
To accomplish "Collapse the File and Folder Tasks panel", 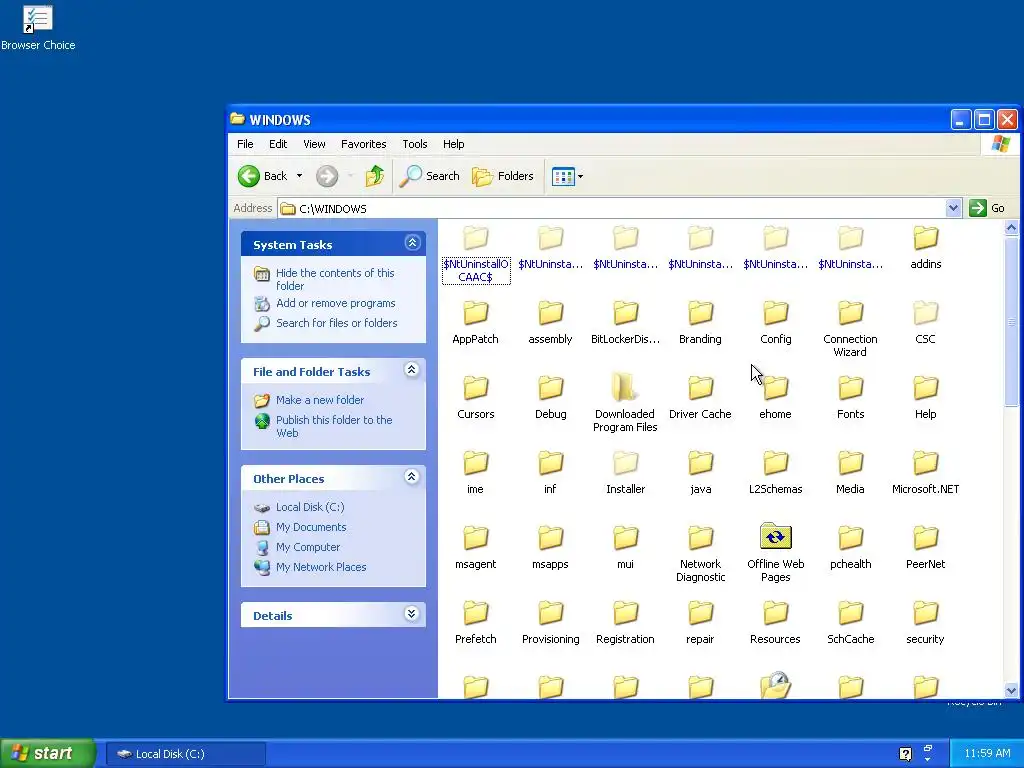I will [411, 370].
